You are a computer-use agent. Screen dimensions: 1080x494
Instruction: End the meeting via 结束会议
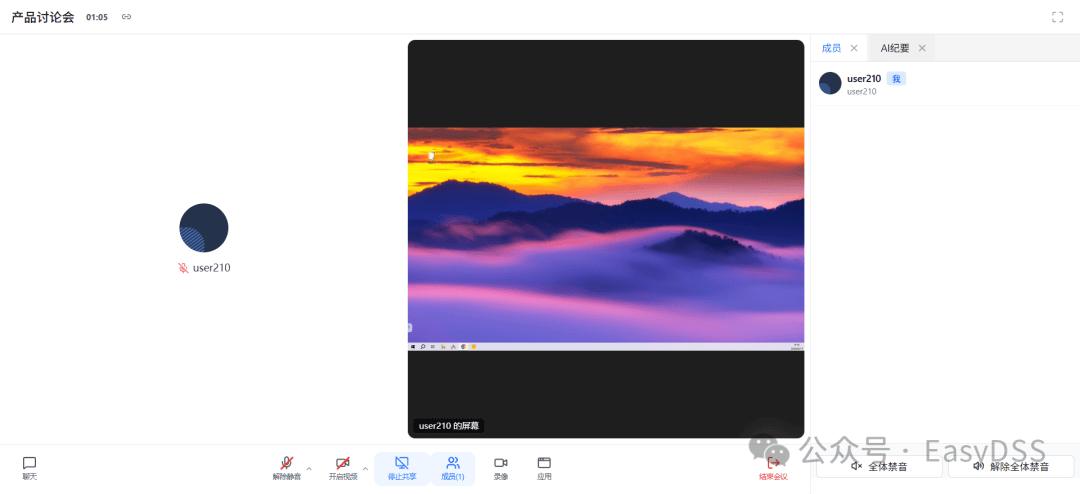click(773, 469)
